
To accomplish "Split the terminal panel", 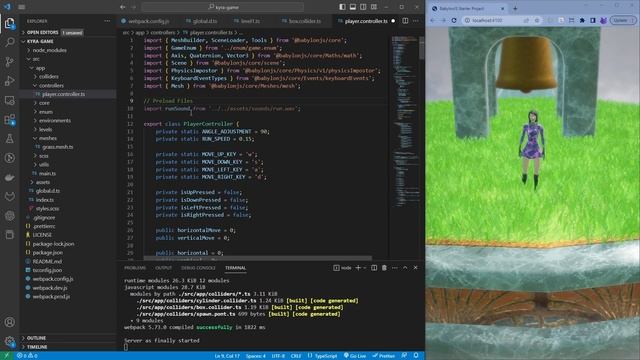I will [374, 268].
